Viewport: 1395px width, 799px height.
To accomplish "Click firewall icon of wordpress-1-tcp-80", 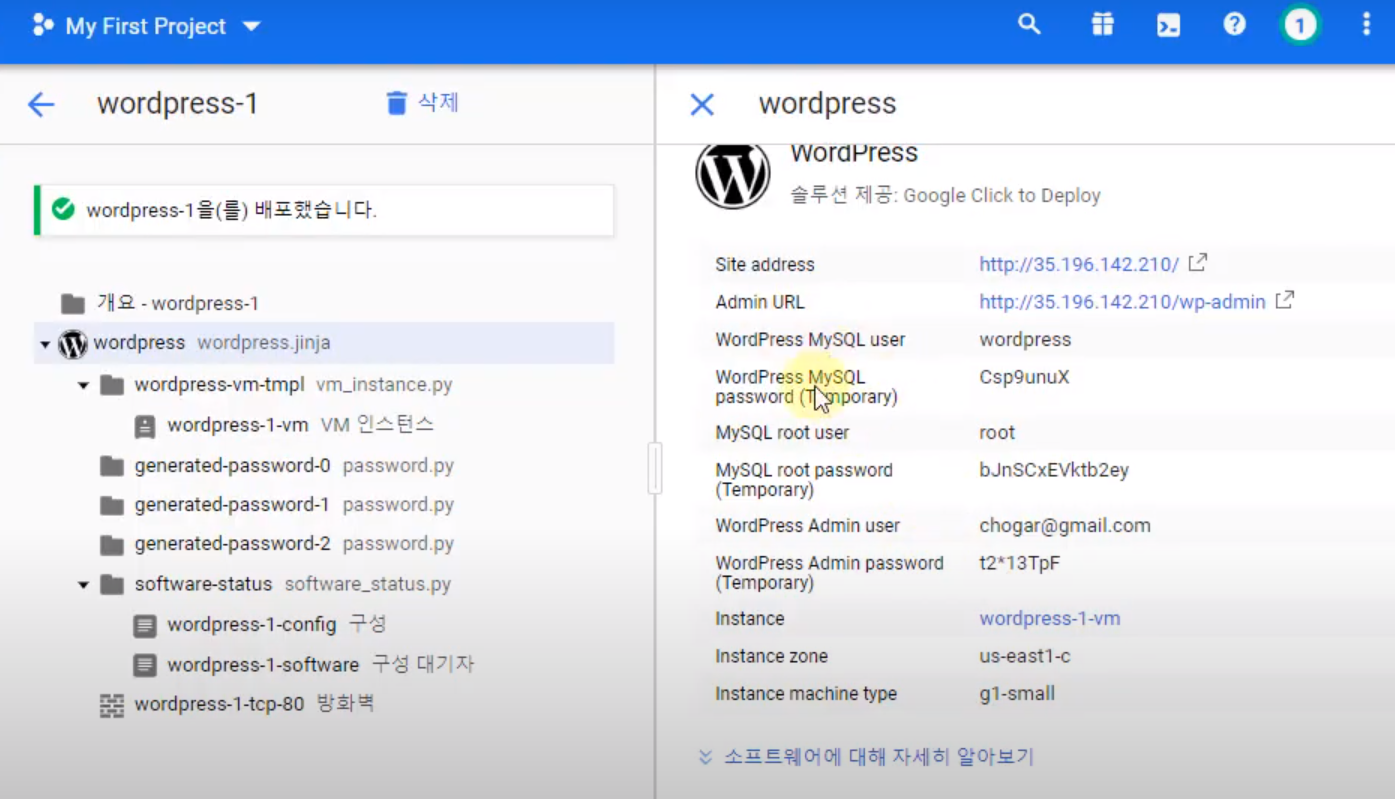I will point(112,706).
